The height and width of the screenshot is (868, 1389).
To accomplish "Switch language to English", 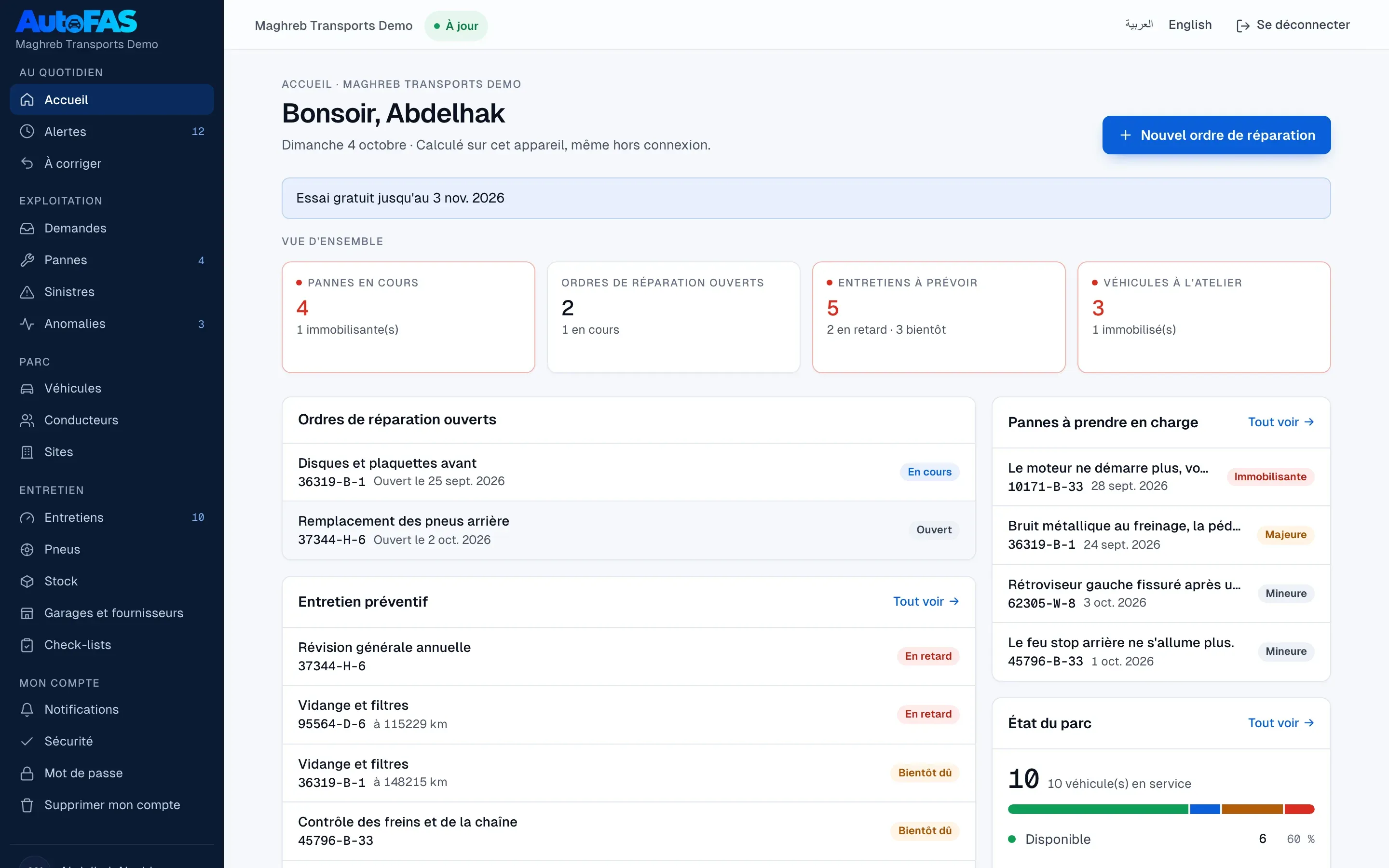I will point(1190,25).
